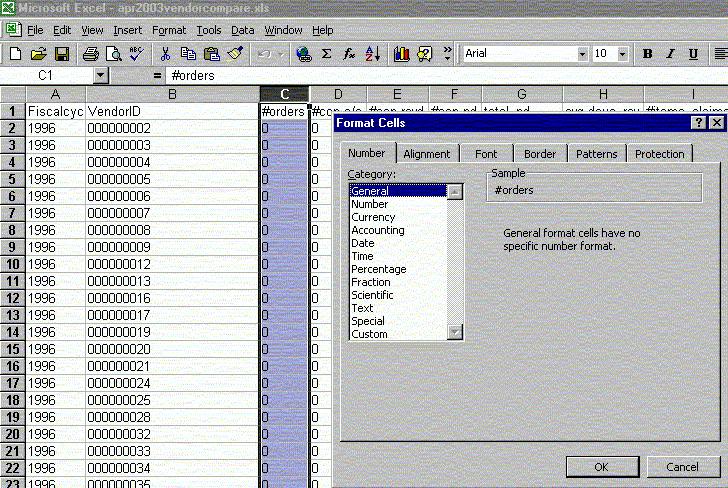Click the AutoSum sigma icon
The width and height of the screenshot is (728, 488).
326,54
